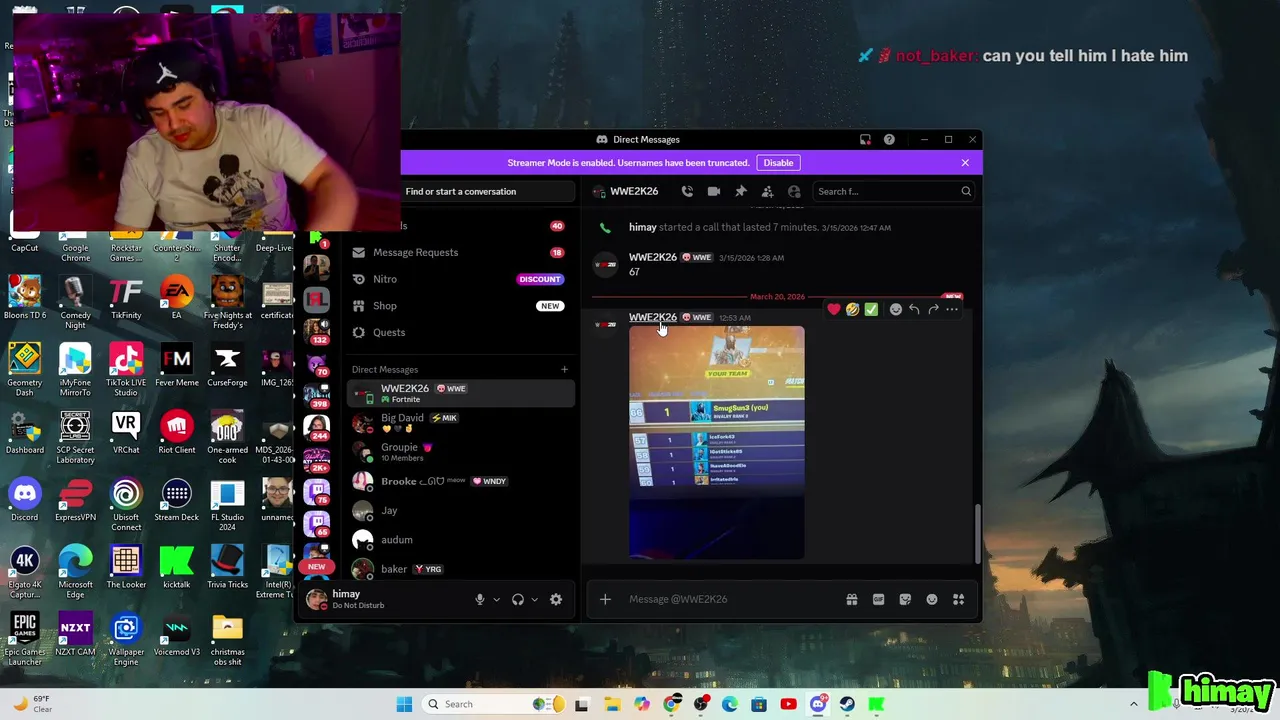This screenshot has width=1280, height=720.
Task: Switch to Discord on the taskbar
Action: point(818,704)
